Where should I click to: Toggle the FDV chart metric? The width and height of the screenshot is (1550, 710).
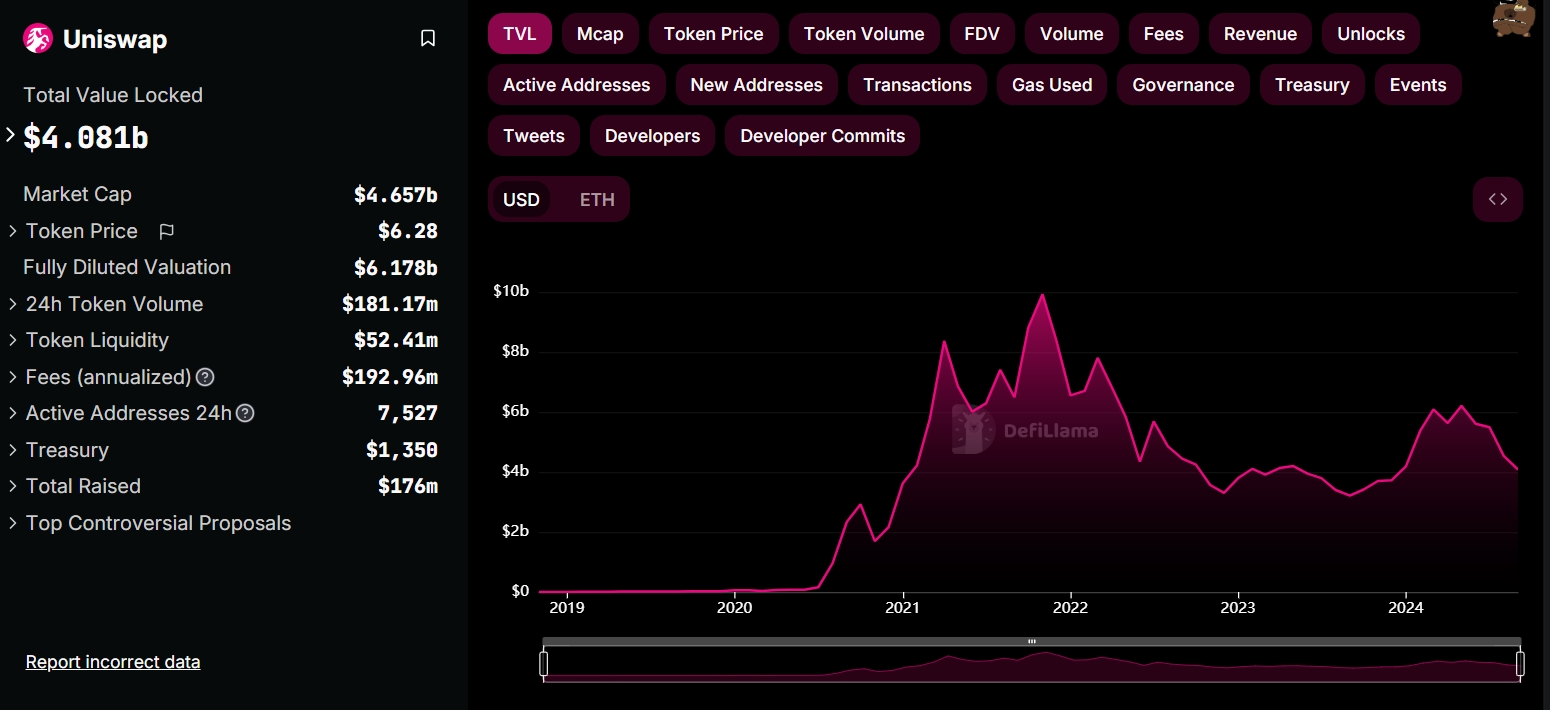point(982,34)
